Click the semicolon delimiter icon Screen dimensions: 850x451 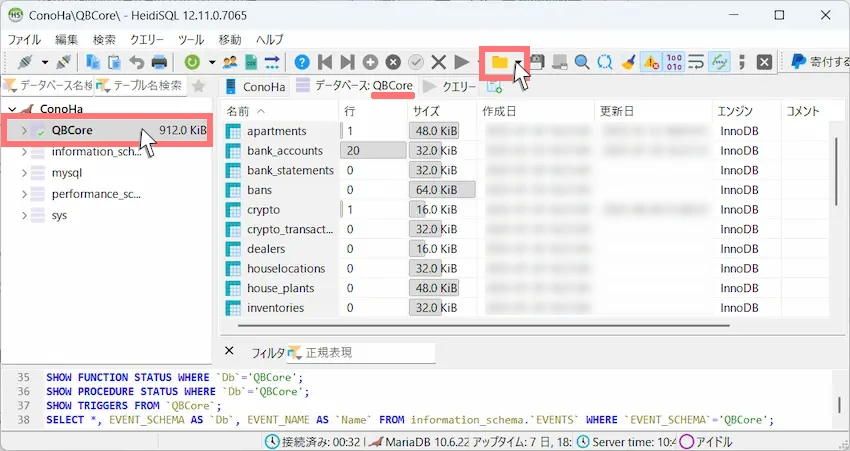click(742, 62)
